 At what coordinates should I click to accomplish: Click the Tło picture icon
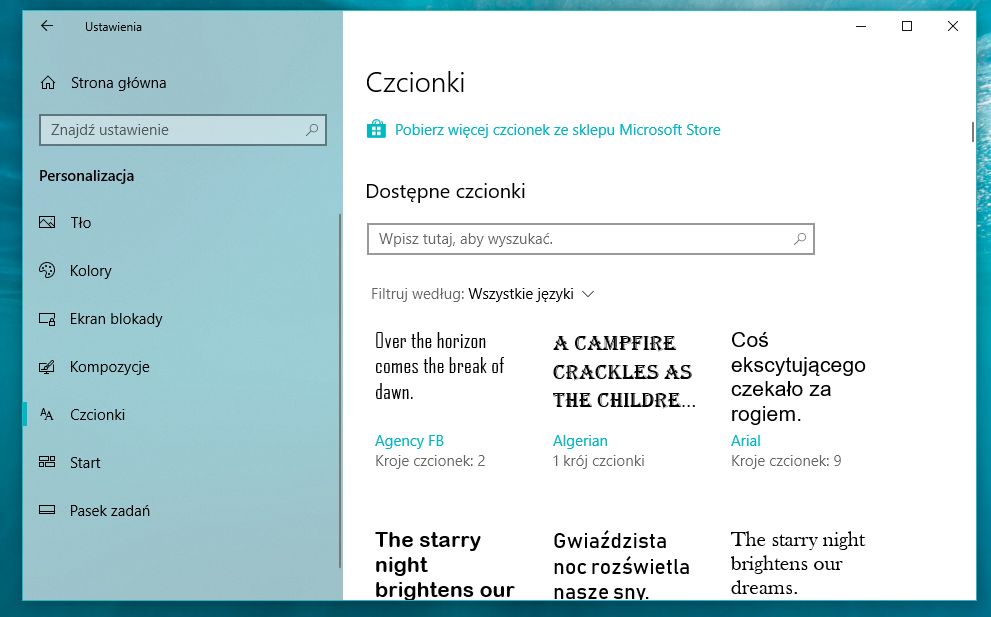pyautogui.click(x=47, y=223)
